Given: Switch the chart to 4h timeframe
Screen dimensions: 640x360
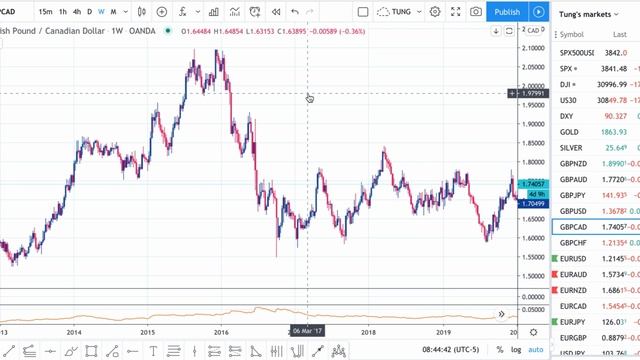Looking at the screenshot, I should 77,12.
